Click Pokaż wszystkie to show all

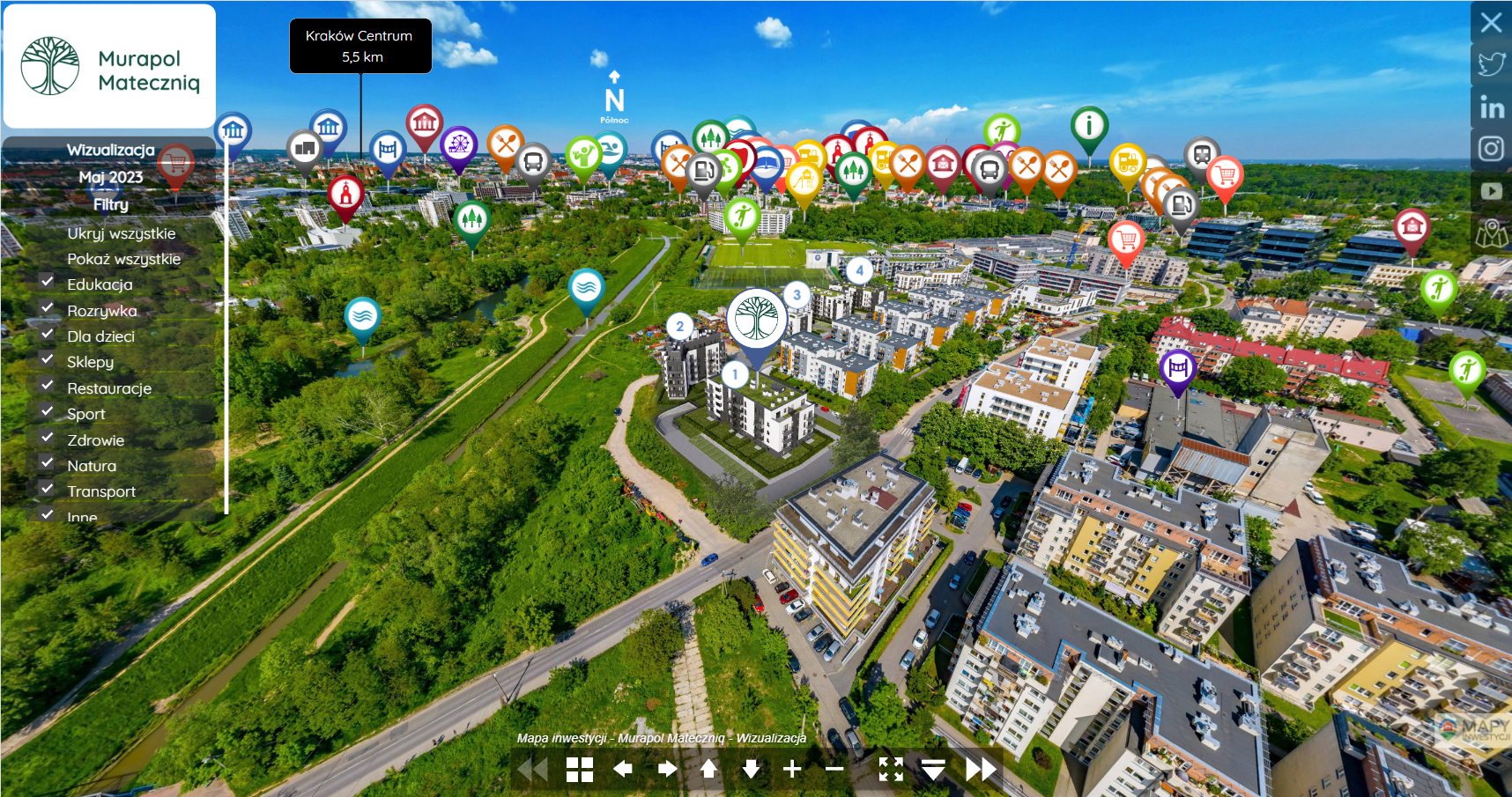point(123,259)
